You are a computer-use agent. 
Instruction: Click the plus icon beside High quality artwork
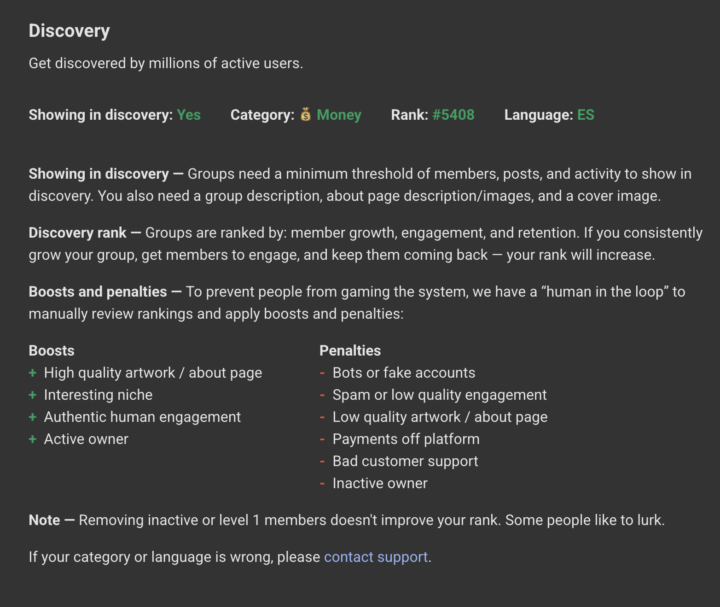pyautogui.click(x=33, y=373)
